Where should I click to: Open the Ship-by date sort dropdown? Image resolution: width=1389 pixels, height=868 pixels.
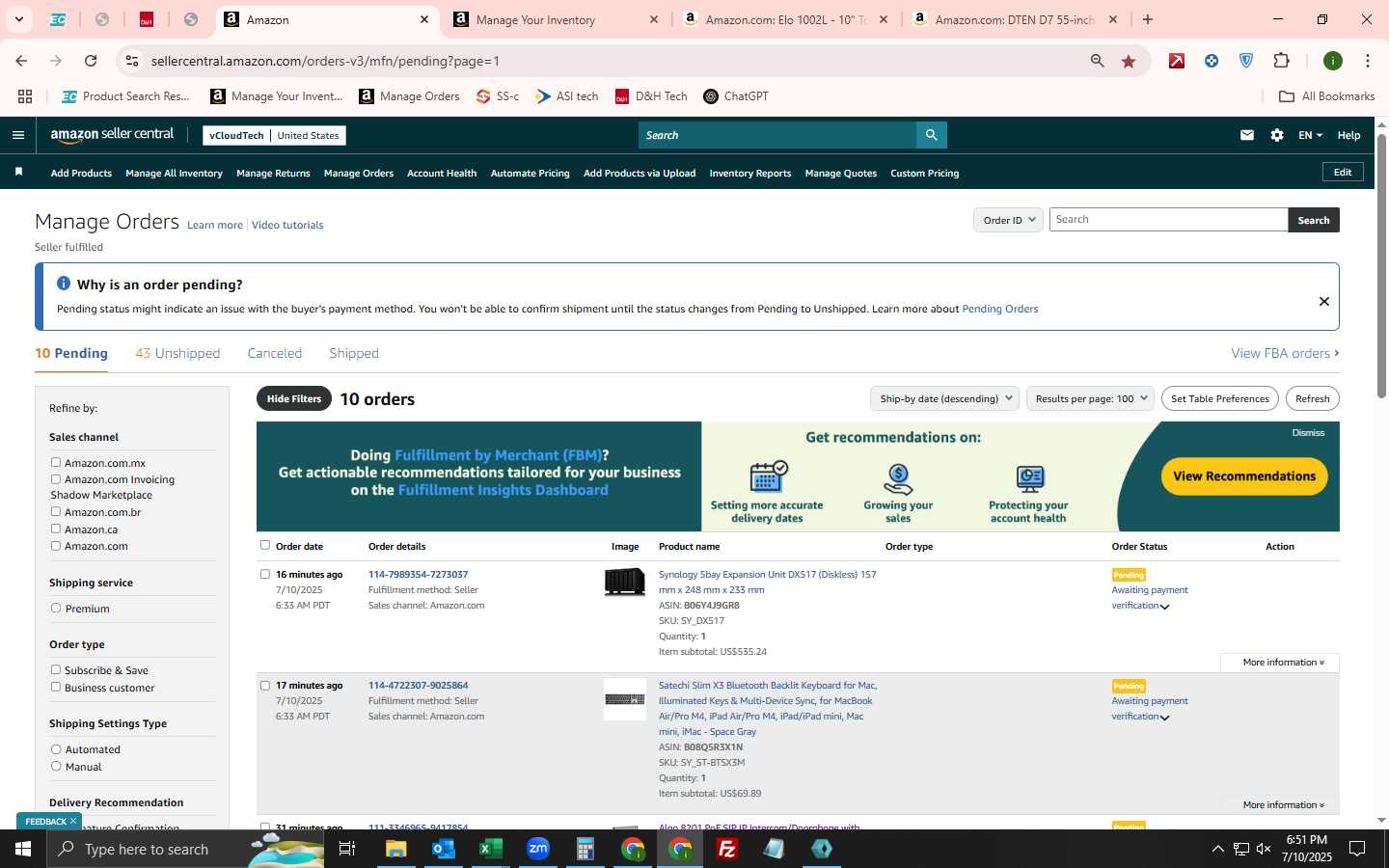point(944,398)
